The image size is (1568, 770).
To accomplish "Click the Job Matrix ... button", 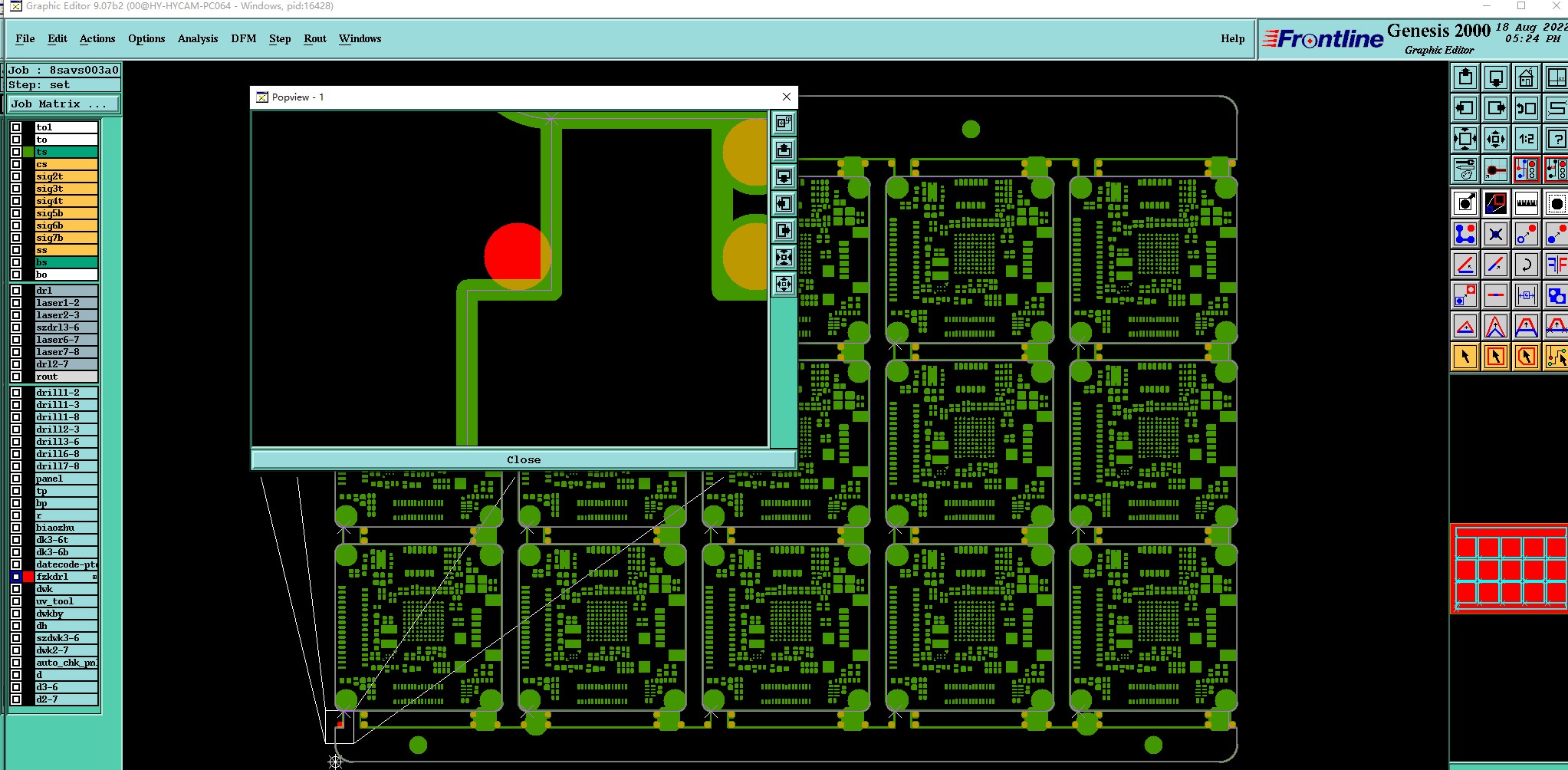I will 64,104.
